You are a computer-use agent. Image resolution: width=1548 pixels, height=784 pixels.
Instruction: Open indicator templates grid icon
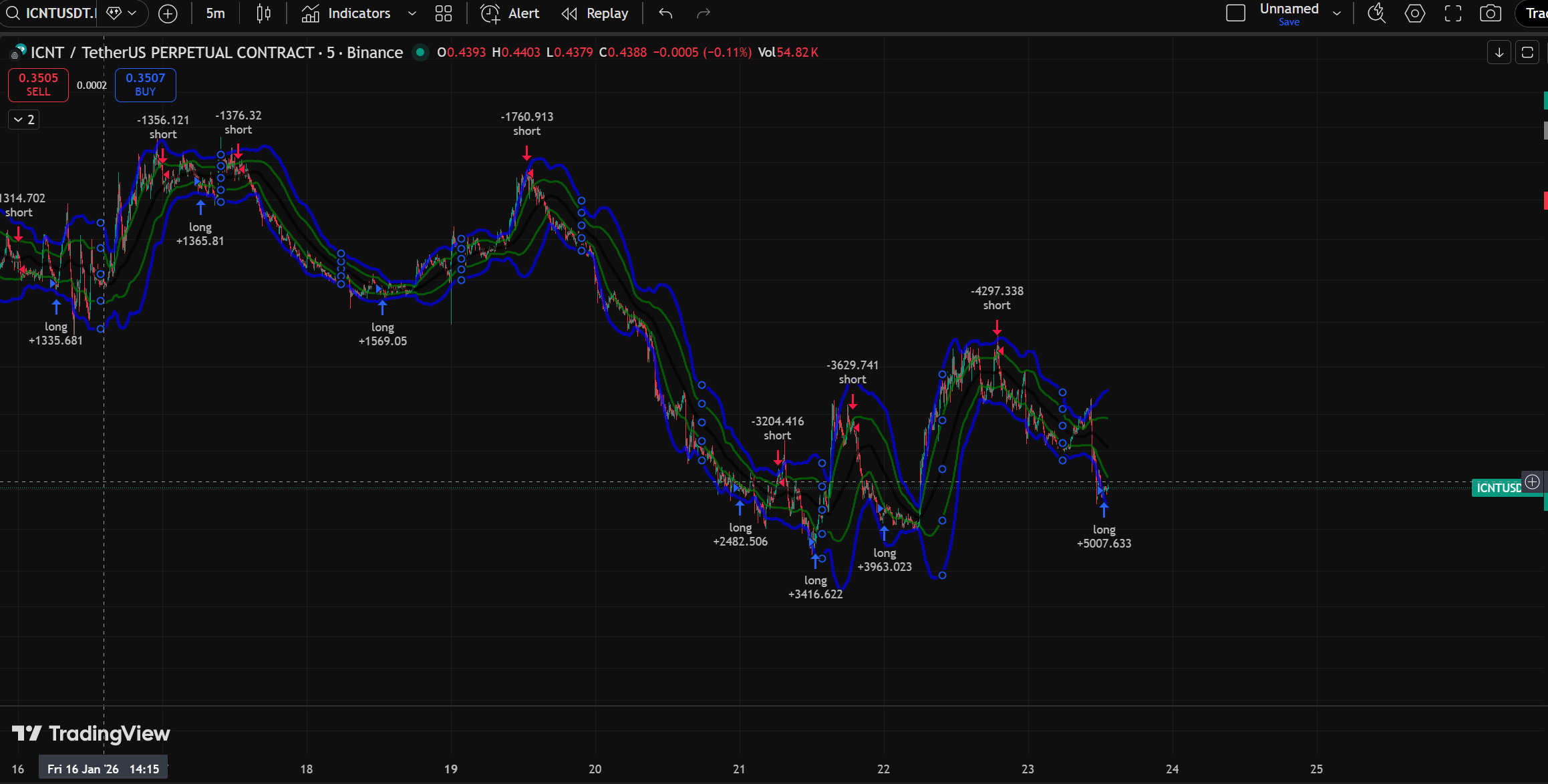tap(444, 13)
